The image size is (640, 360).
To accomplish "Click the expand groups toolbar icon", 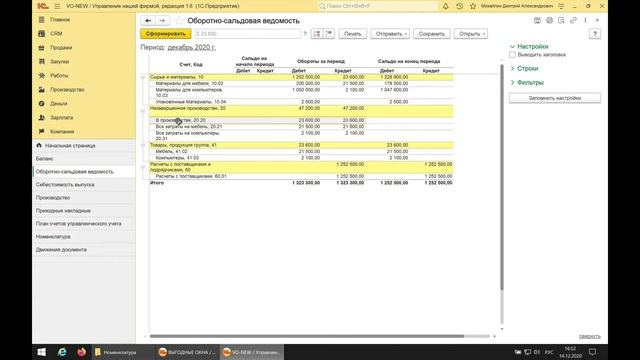I will tap(317, 34).
